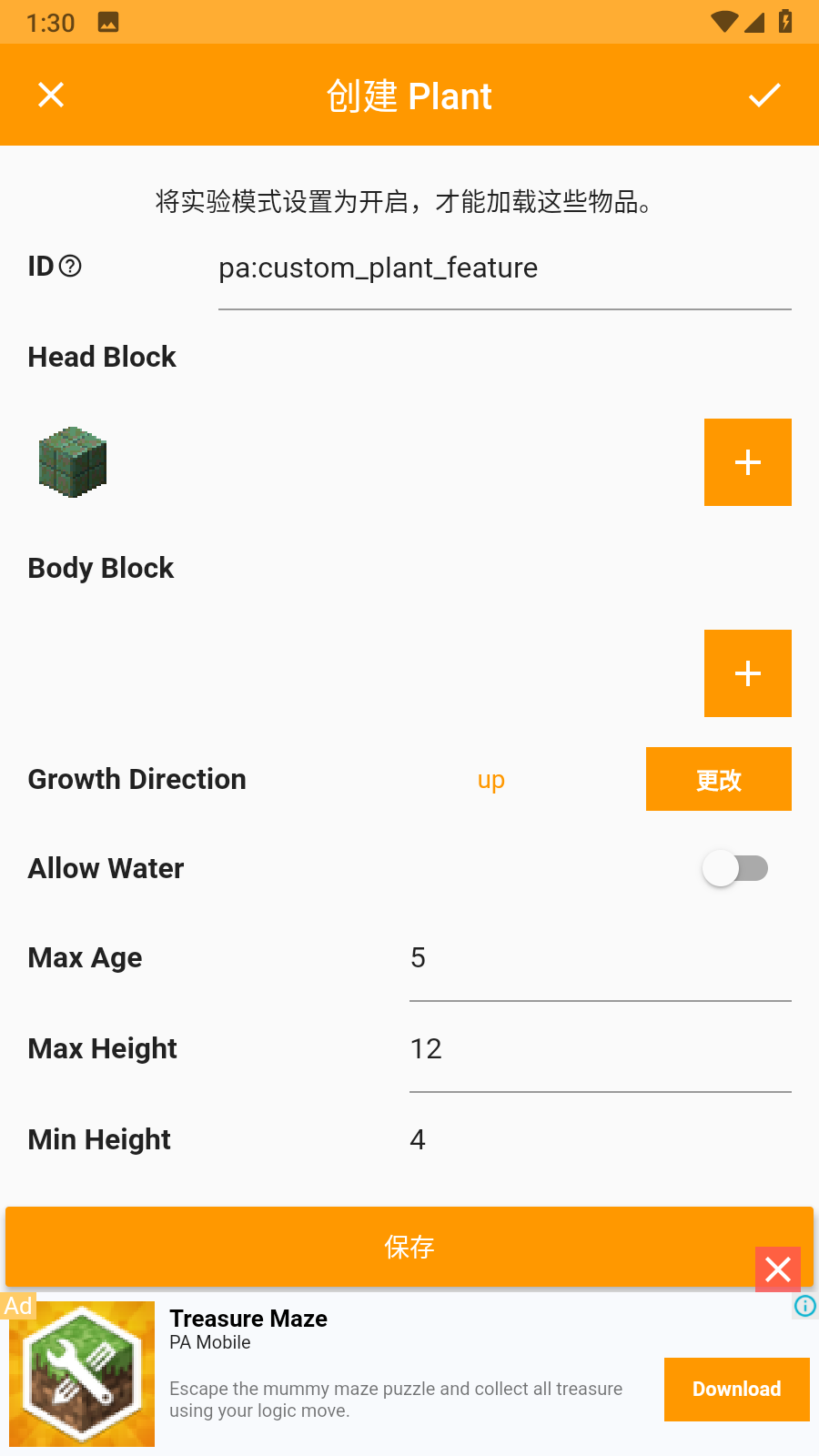Toggle the Allow Water switch
This screenshot has height=1456, width=819.
(x=734, y=868)
